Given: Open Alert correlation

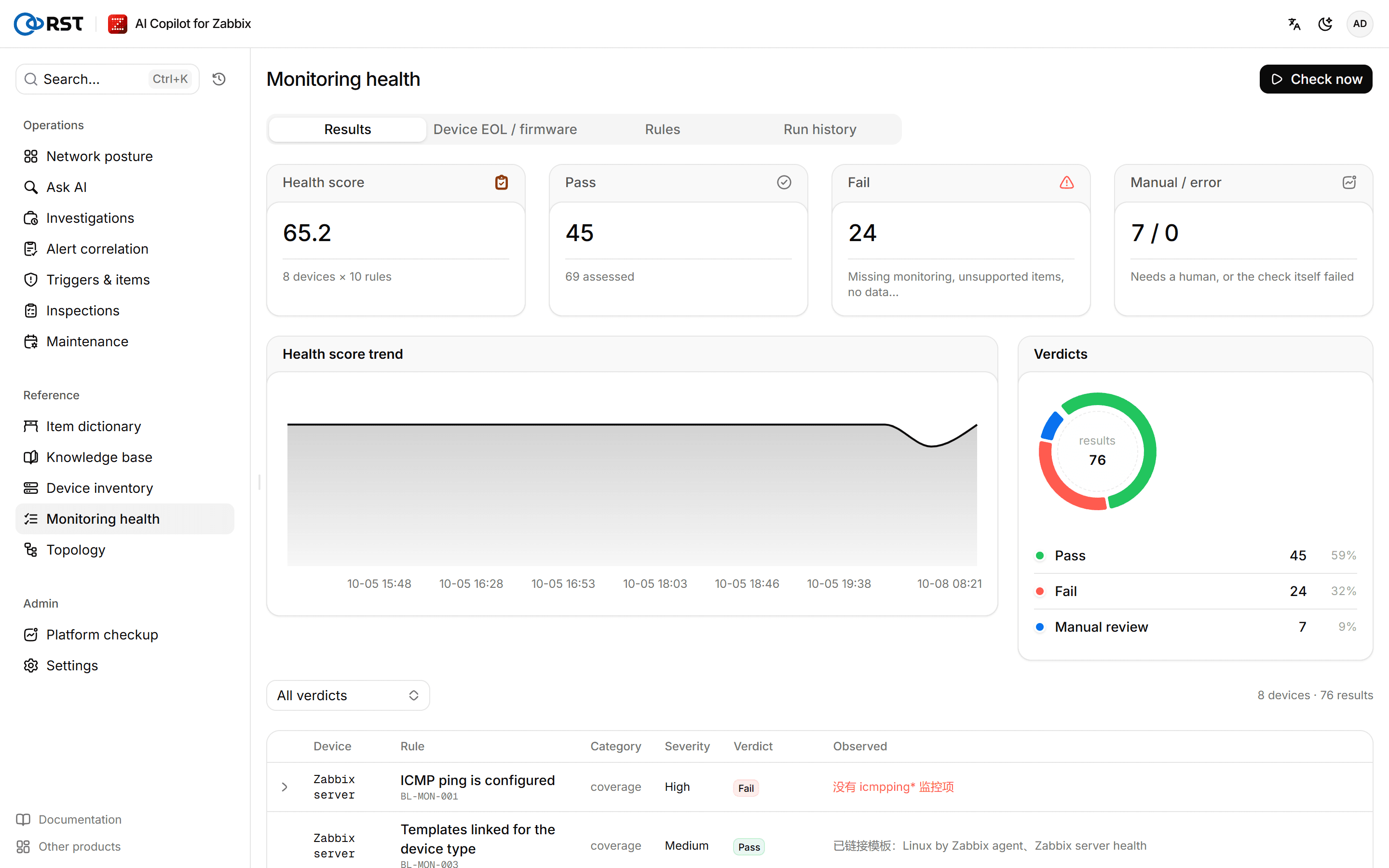Looking at the screenshot, I should 124,248.
